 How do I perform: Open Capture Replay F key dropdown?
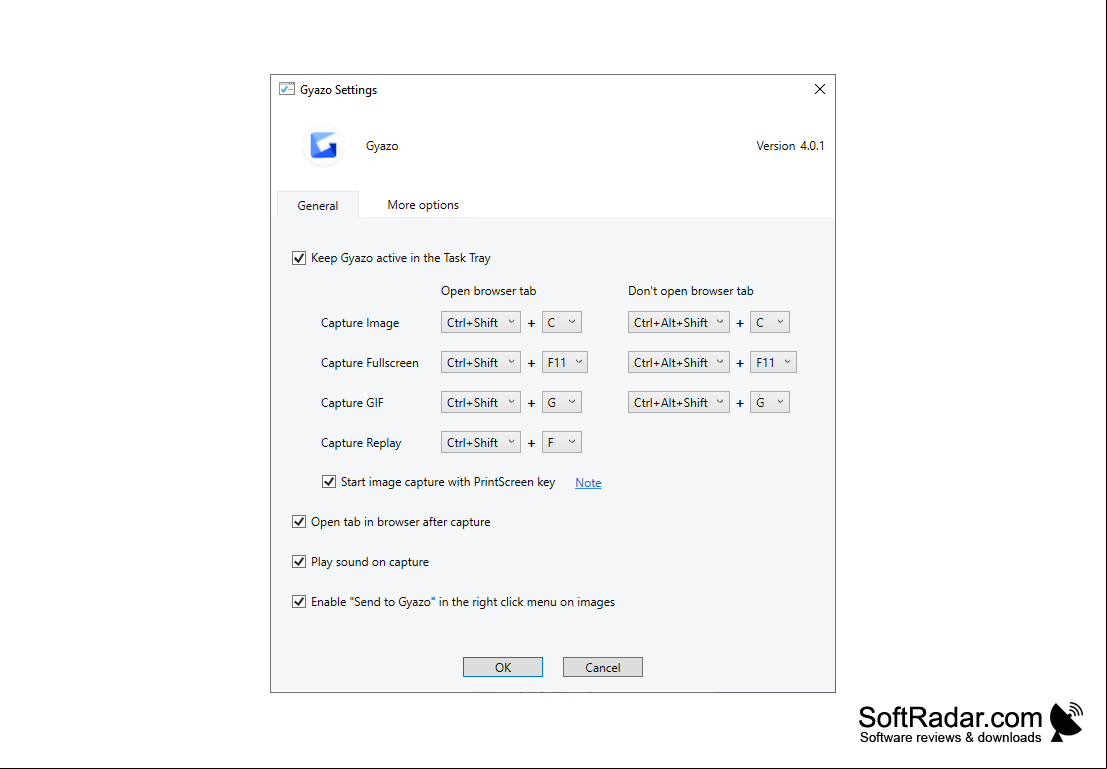pos(562,443)
